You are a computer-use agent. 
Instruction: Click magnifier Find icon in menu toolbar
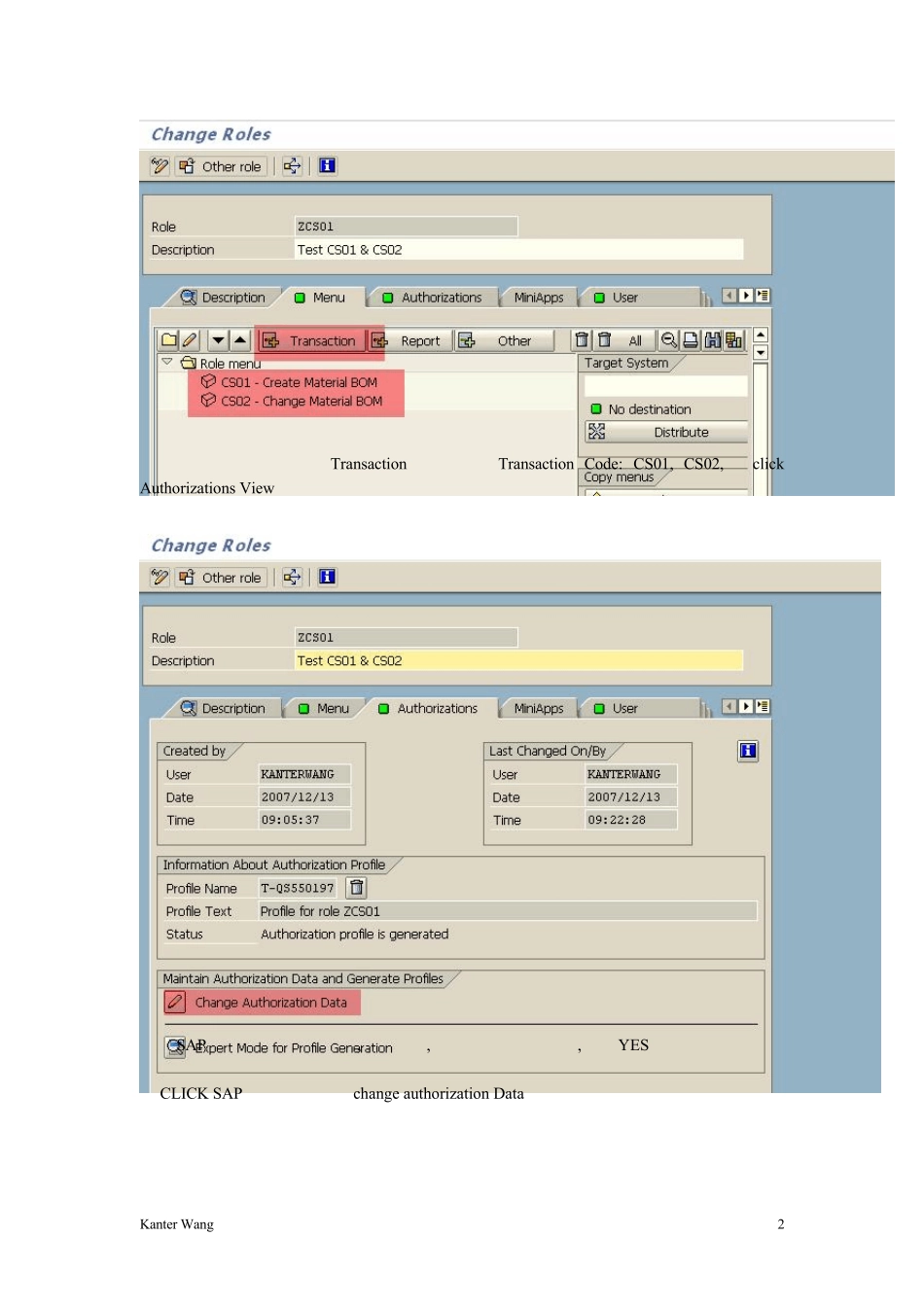669,340
